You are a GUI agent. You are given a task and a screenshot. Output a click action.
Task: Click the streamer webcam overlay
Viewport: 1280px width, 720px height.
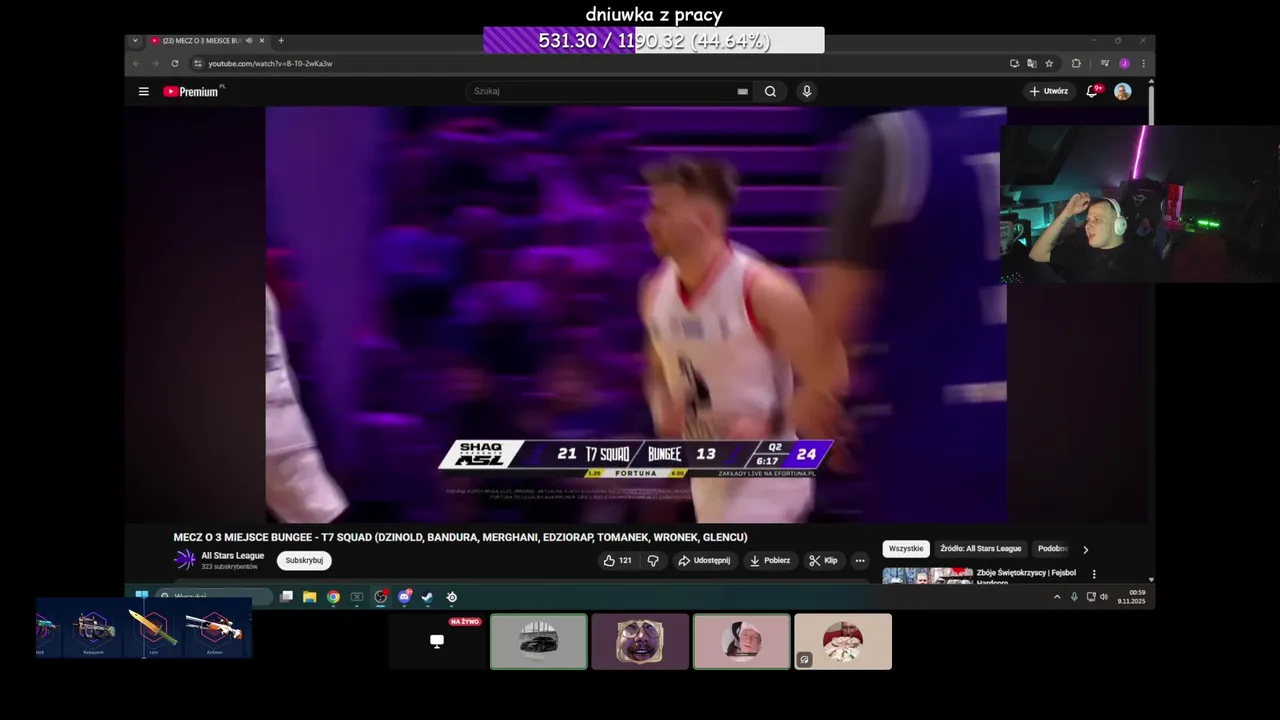(1139, 204)
